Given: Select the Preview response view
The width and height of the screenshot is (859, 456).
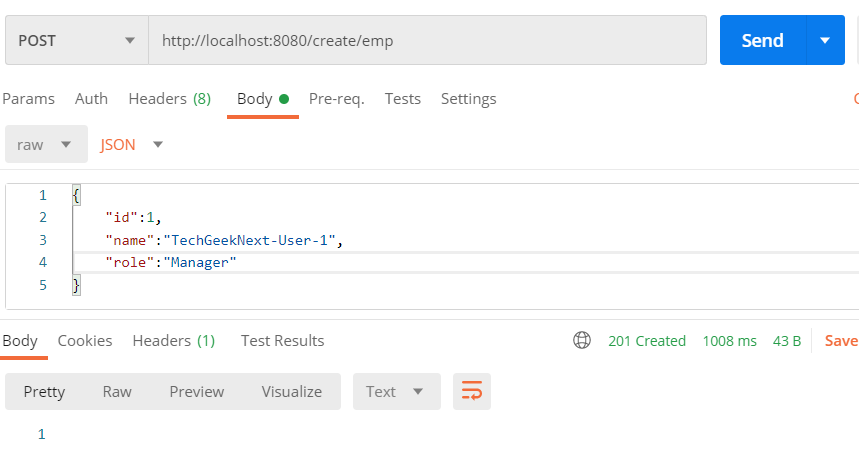Looking at the screenshot, I should pyautogui.click(x=197, y=391).
